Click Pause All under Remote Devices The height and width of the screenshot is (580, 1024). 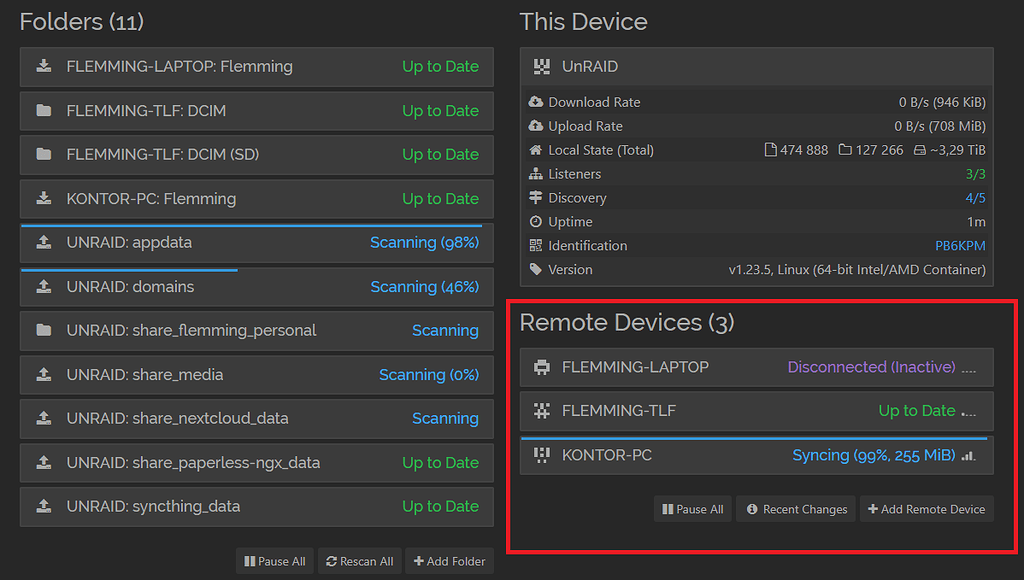coord(692,509)
